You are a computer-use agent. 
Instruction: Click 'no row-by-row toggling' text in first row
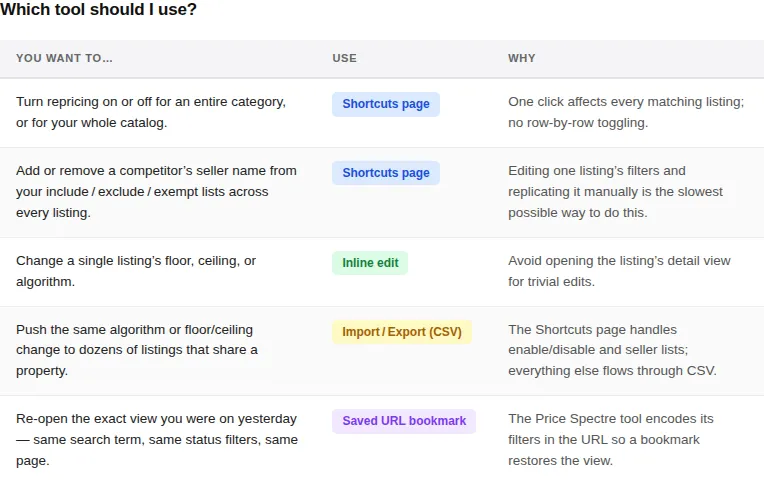point(578,123)
